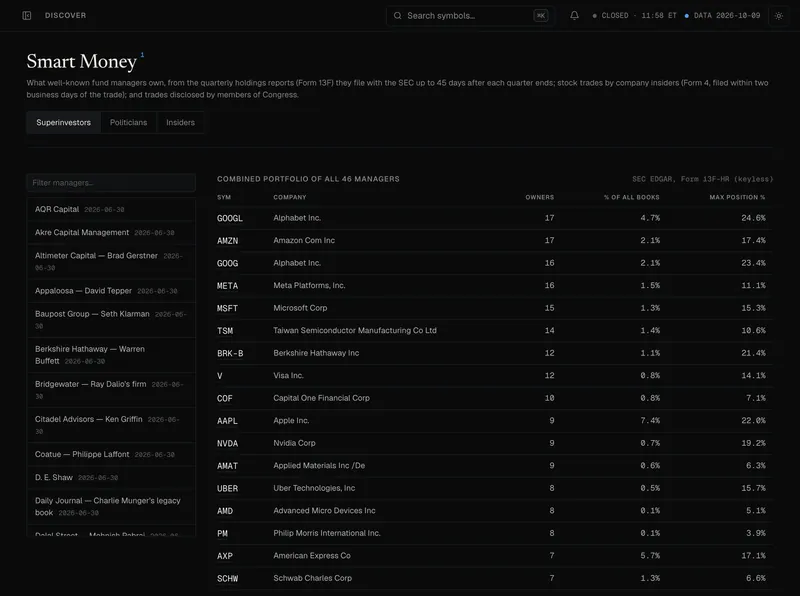Select Bridgewater — Ray Dalio's firm
This screenshot has height=596, width=800.
tap(111, 390)
